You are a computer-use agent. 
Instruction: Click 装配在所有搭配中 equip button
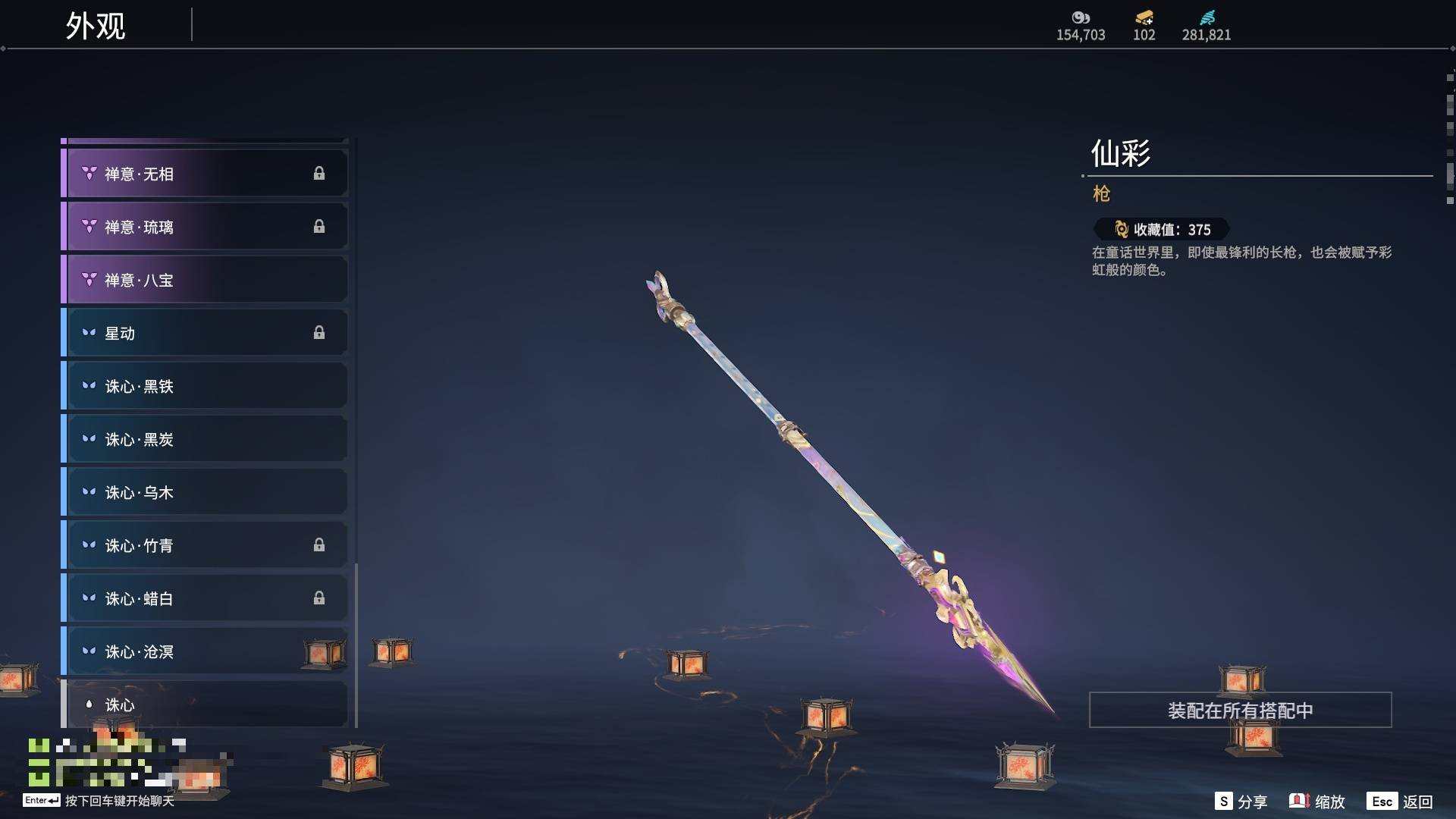[1240, 711]
